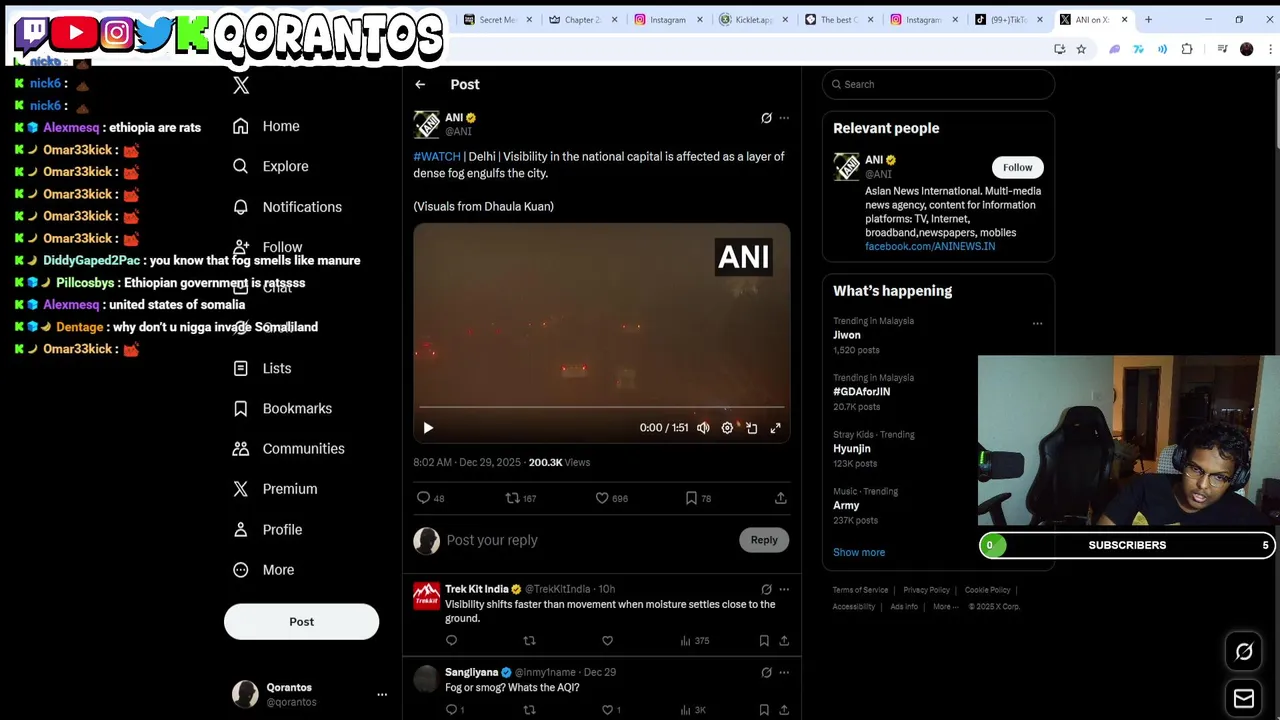Bookmark the Trek Kit India reply

(764, 641)
